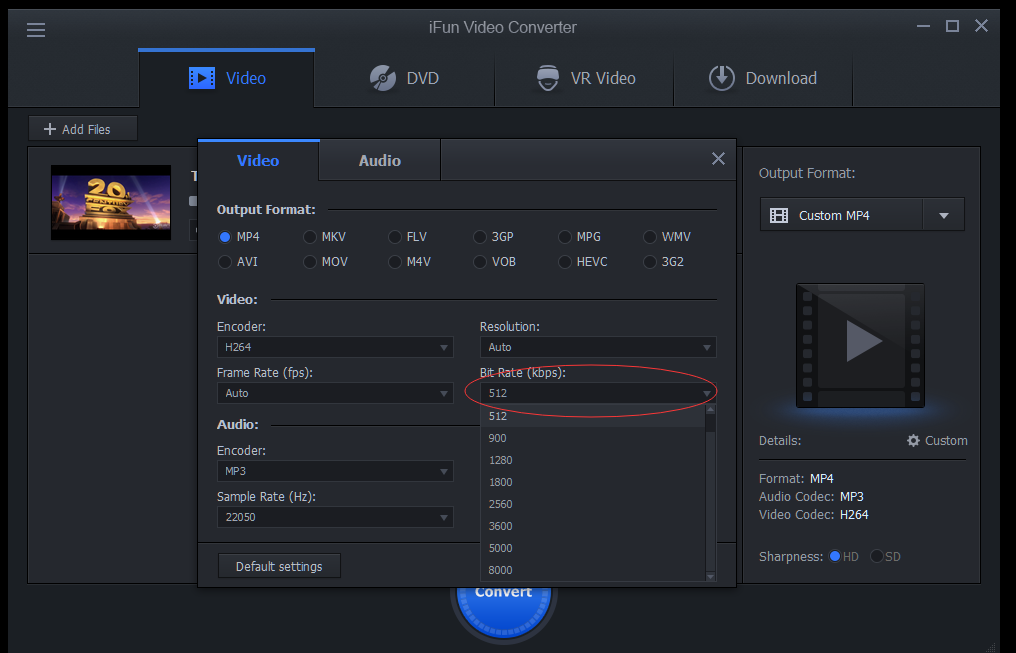Select 3600 bit rate option

[593, 526]
